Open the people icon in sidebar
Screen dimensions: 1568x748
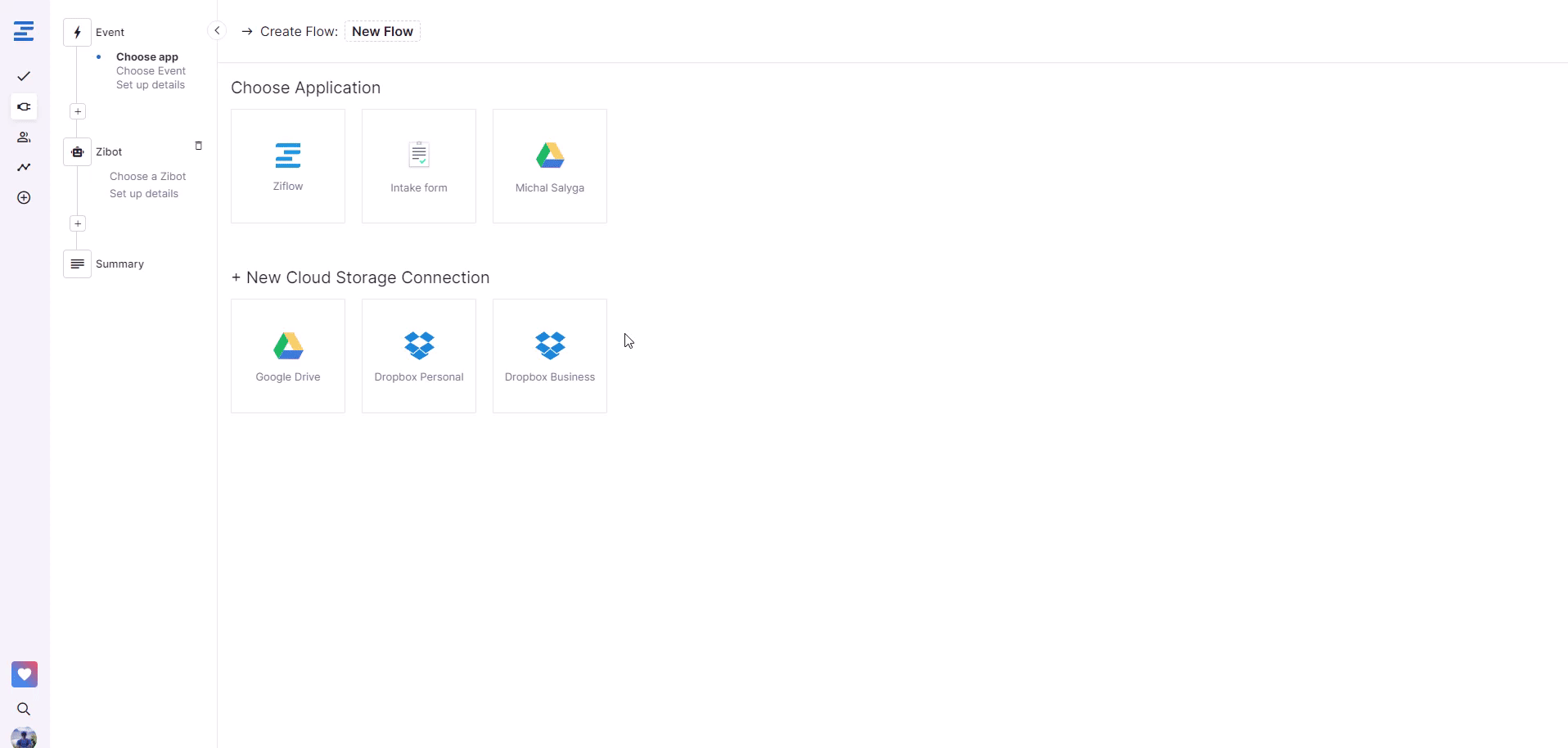(x=24, y=137)
